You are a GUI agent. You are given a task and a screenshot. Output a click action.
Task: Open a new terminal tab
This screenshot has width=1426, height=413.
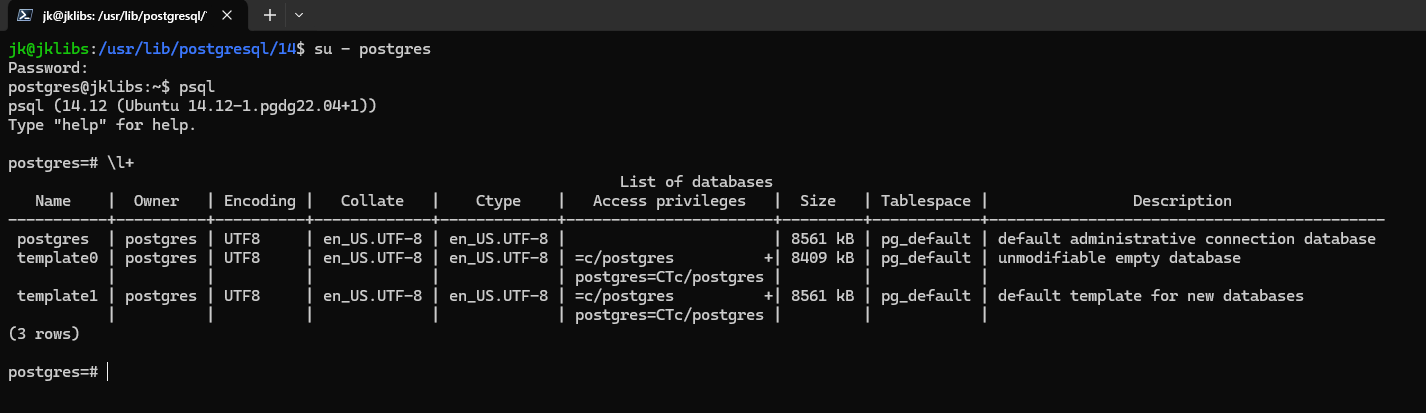pos(270,15)
